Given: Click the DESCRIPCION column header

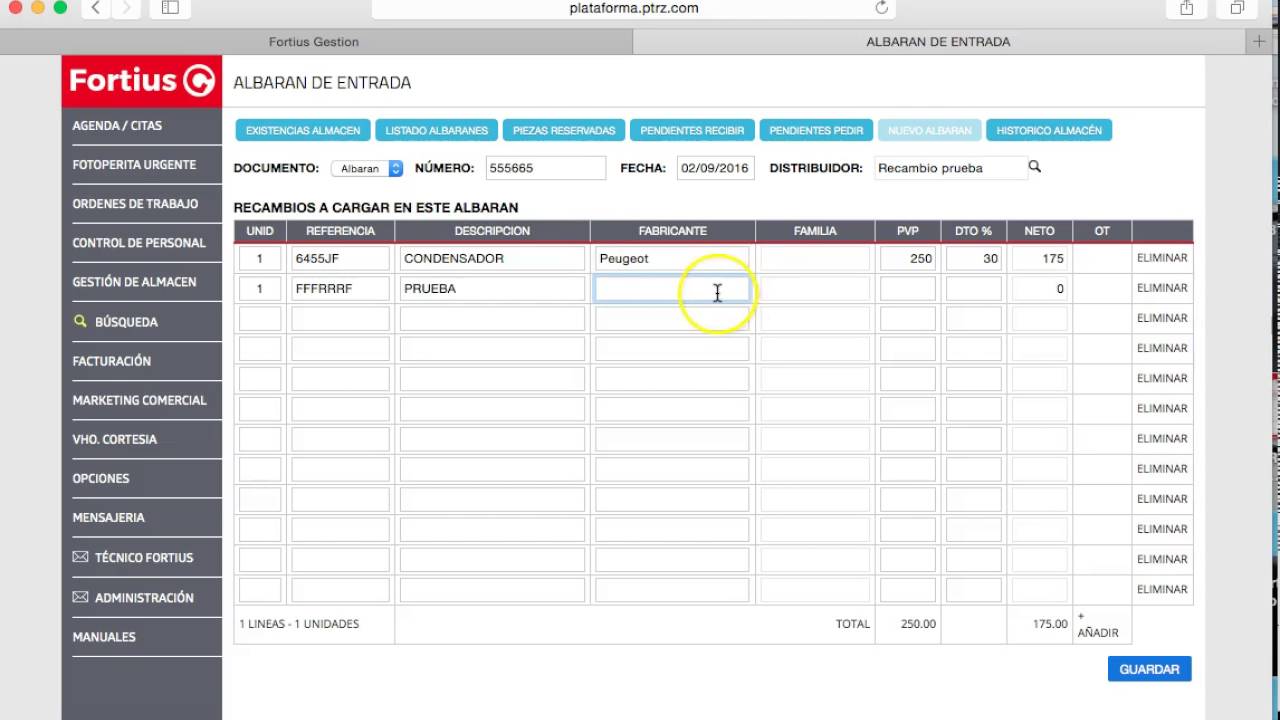Looking at the screenshot, I should tap(492, 231).
